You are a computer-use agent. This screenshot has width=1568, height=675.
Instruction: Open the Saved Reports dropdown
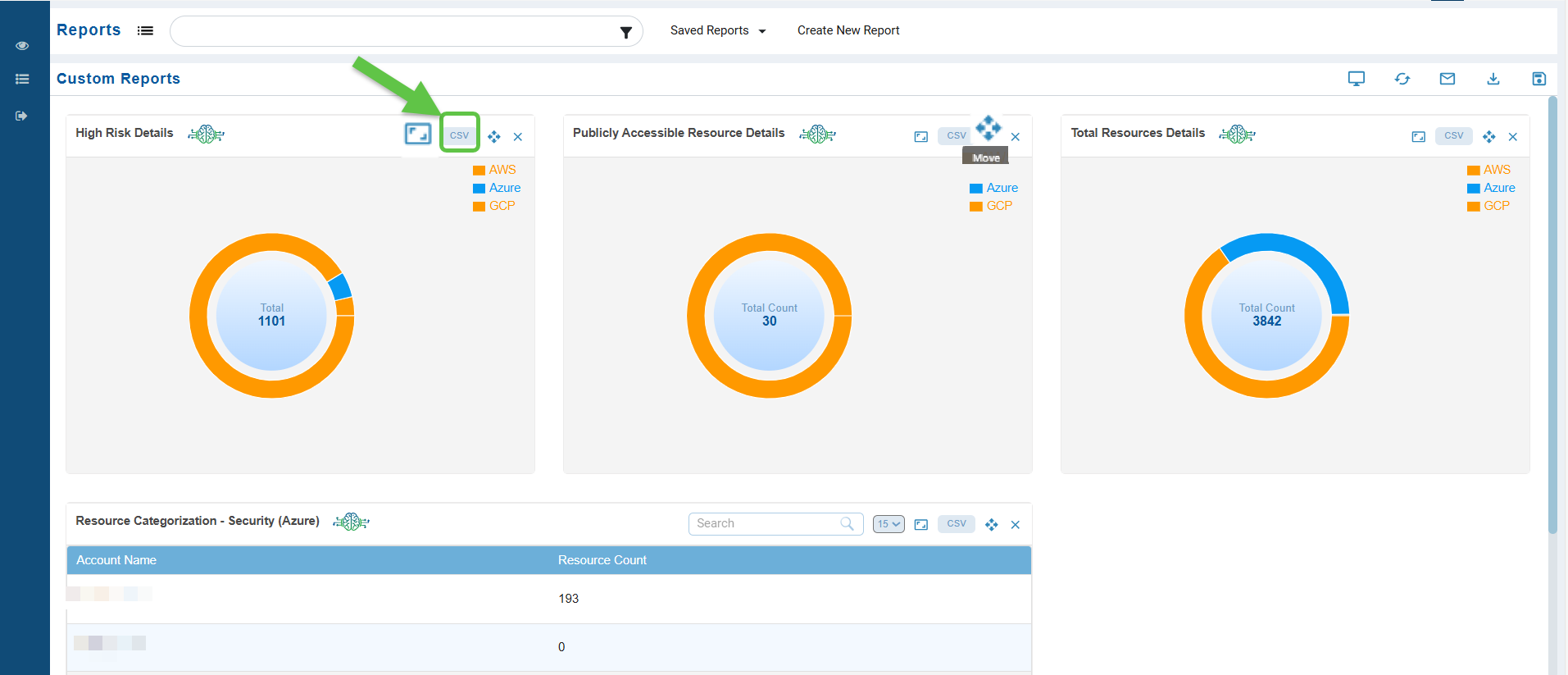click(x=718, y=30)
